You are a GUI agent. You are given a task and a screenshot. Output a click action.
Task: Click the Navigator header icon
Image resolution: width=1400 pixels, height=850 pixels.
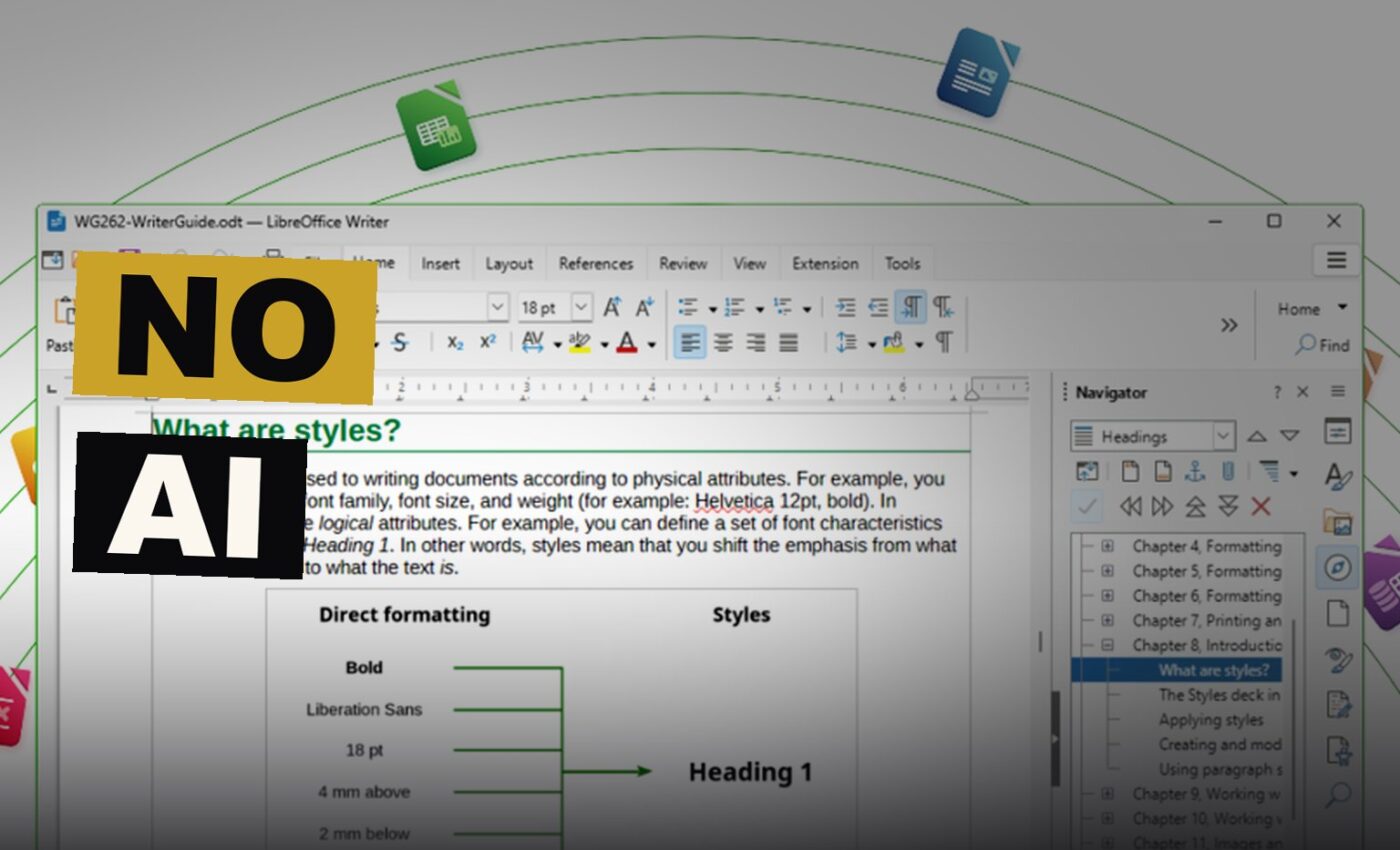[1130, 472]
